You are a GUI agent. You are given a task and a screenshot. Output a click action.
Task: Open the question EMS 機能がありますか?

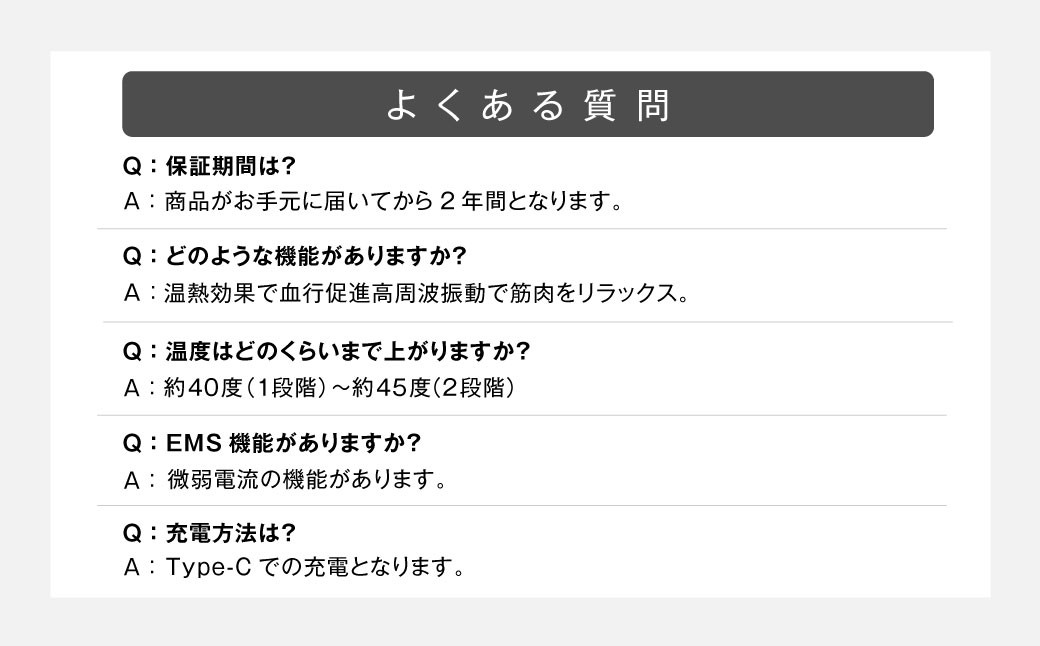(x=292, y=442)
